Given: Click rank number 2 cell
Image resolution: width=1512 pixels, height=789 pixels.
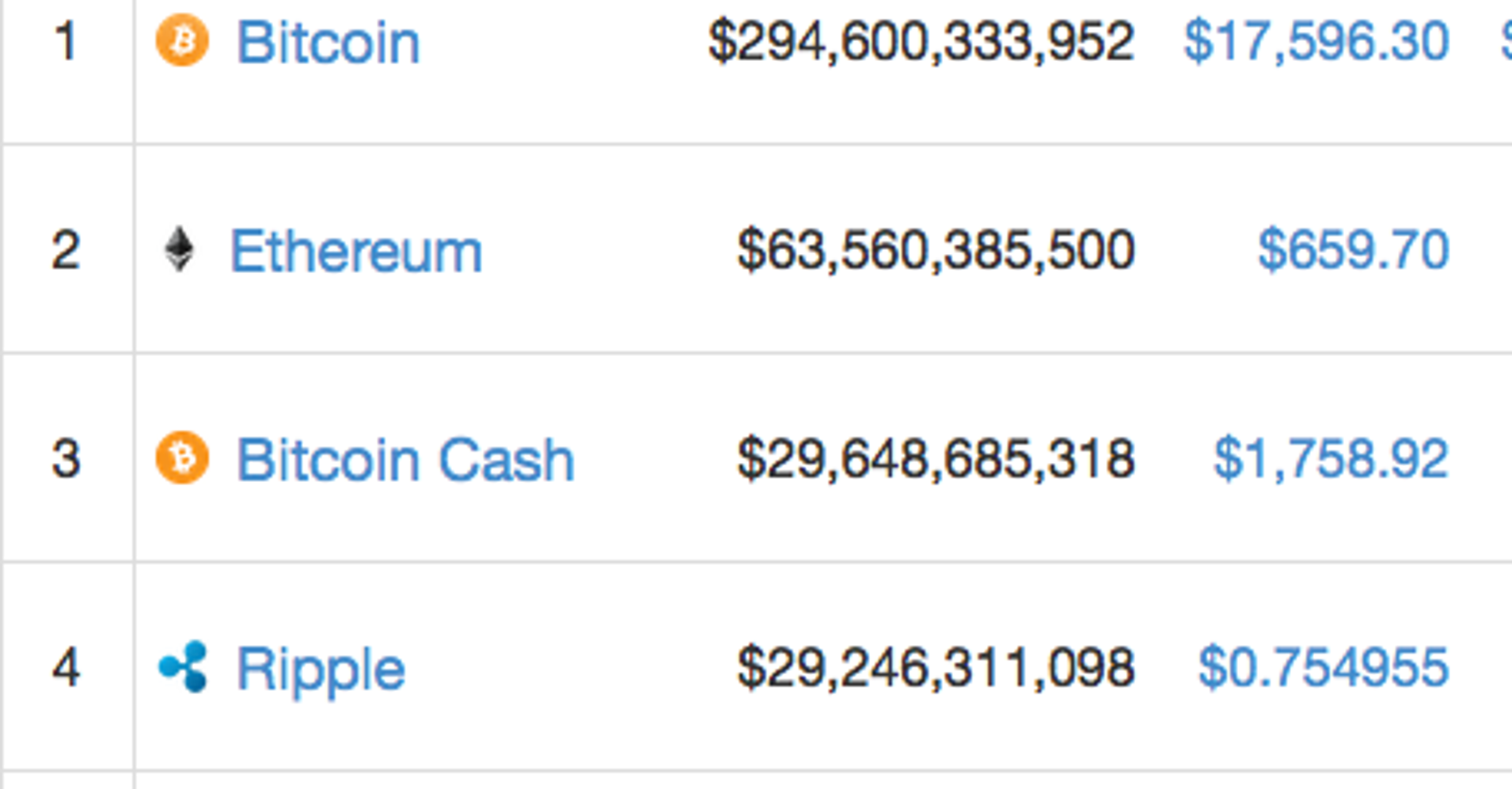Looking at the screenshot, I should coord(66,250).
